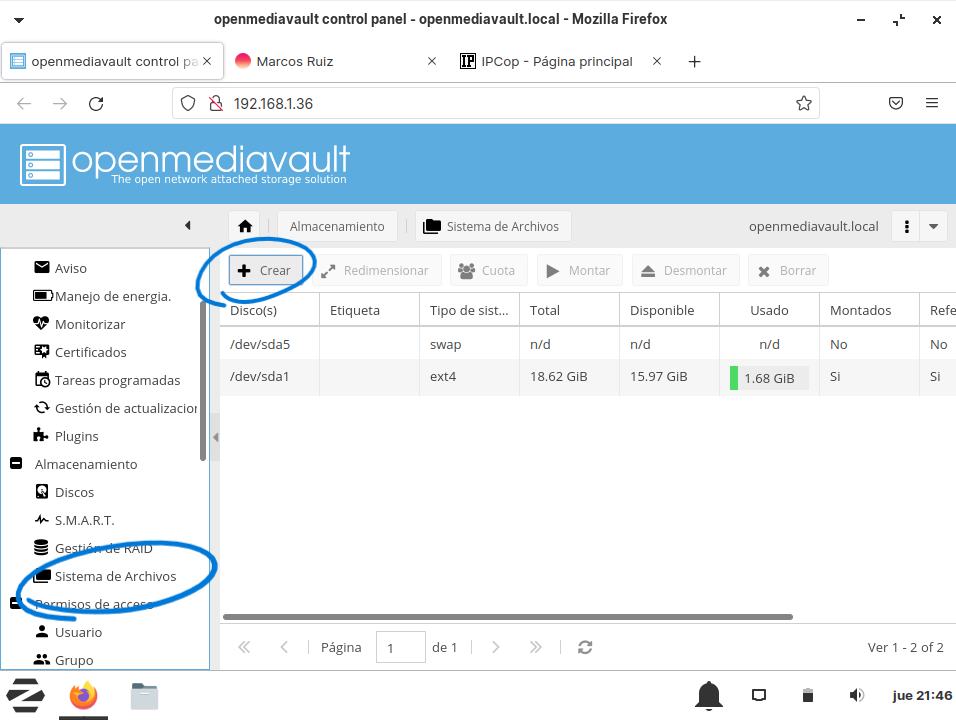
Task: Collapse the Almacenamiento tree section
Action: tap(16, 464)
